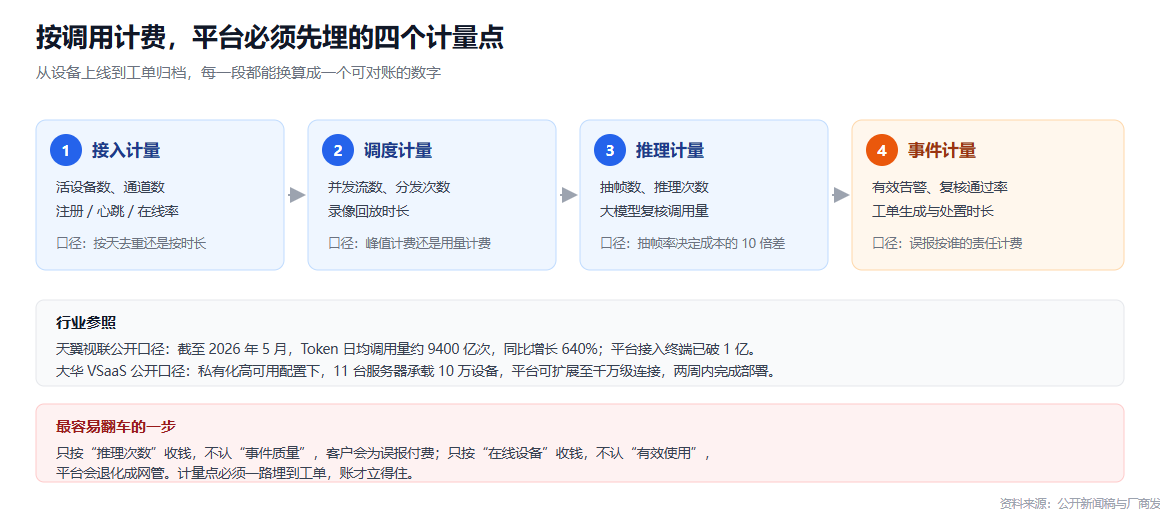The image size is (1160, 520).
Task: Select the line 并发流数、分发次数
Action: (389, 187)
